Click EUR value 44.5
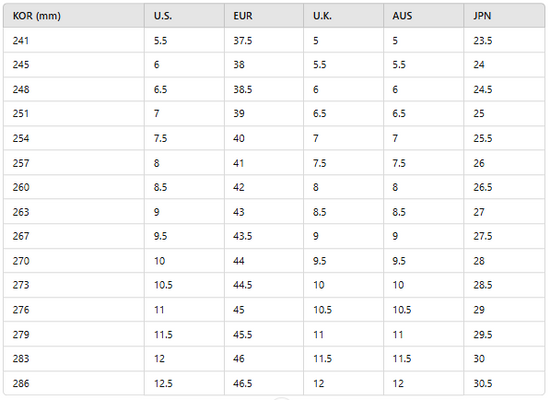 [264, 285]
